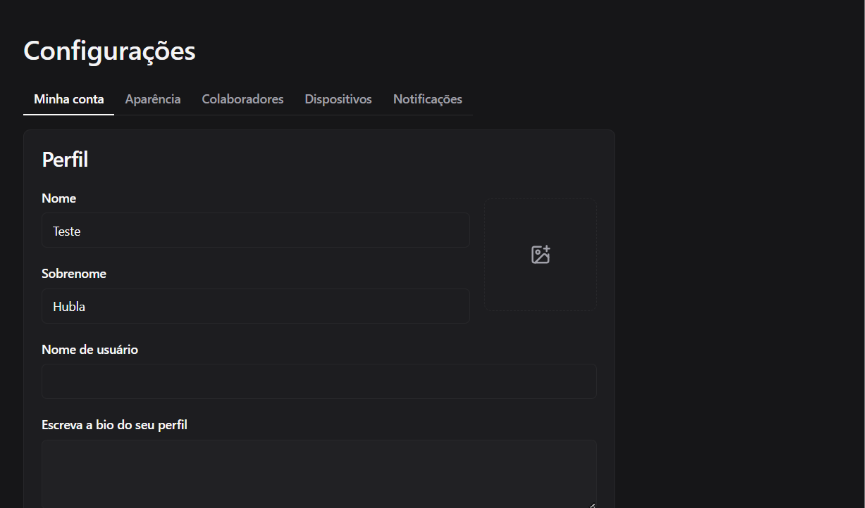This screenshot has height=508, width=865.
Task: Select the Dispositivos tab
Action: (338, 99)
